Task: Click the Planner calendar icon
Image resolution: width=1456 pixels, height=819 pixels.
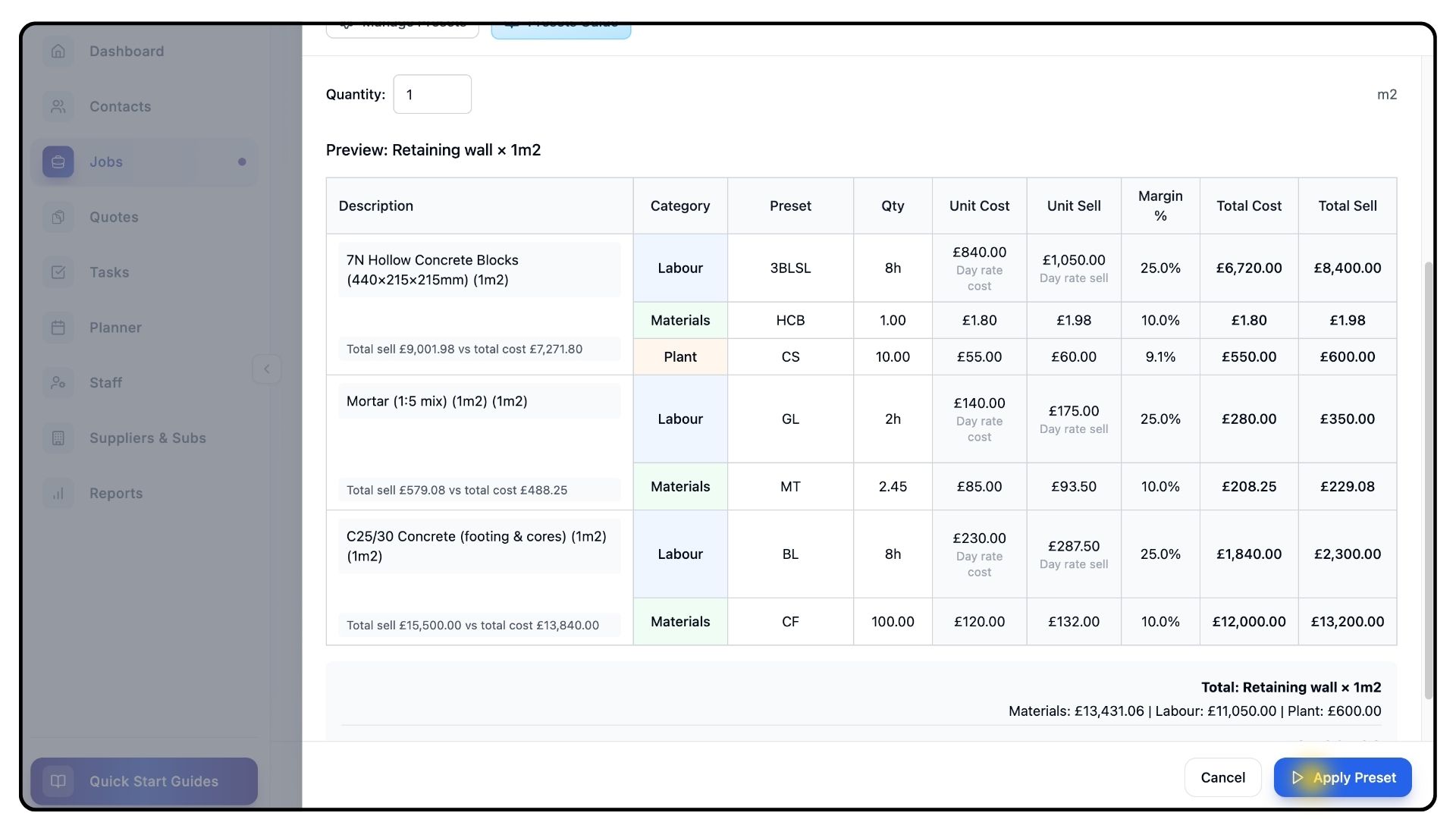Action: [x=58, y=328]
